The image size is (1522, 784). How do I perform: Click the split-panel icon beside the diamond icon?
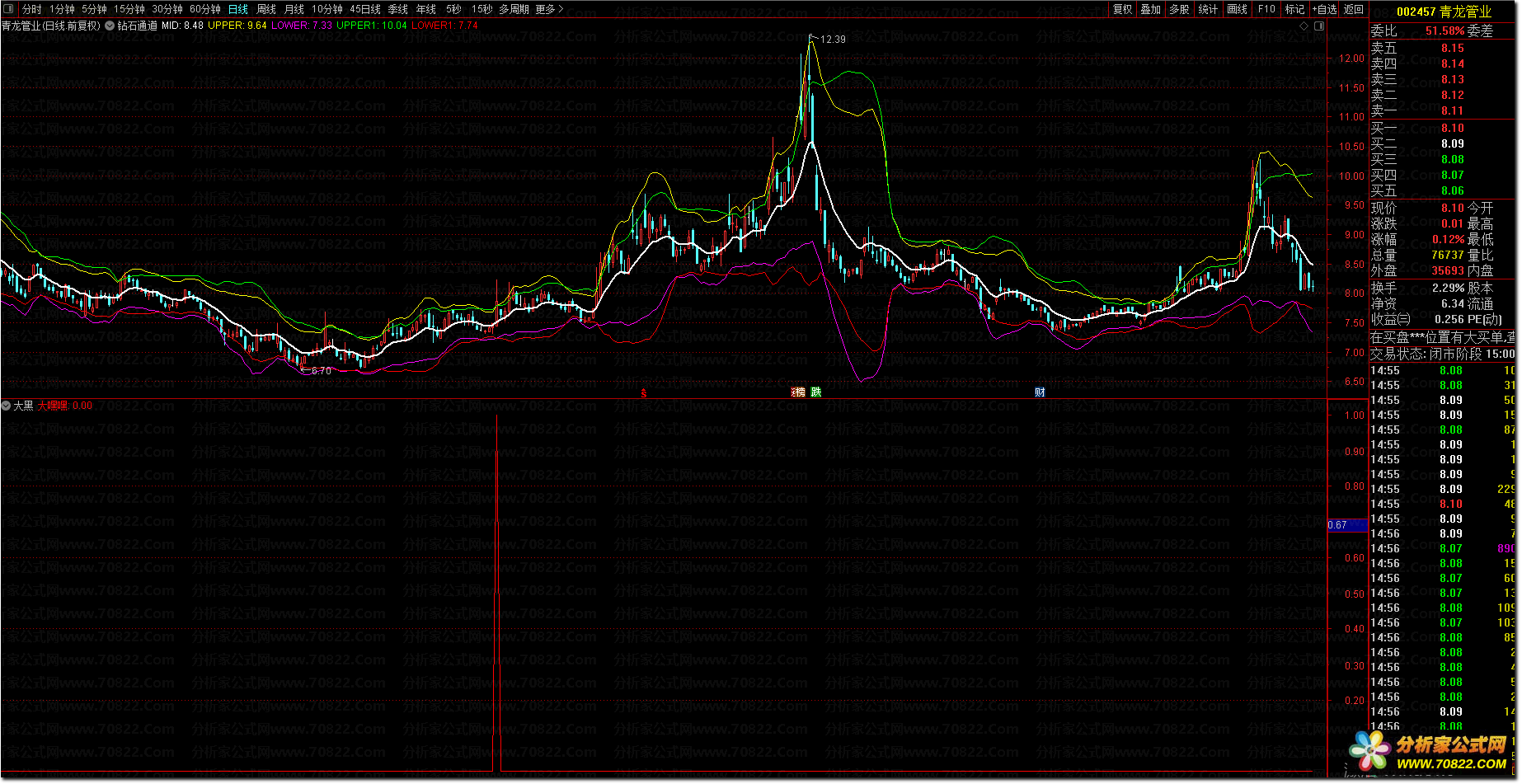[1319, 26]
